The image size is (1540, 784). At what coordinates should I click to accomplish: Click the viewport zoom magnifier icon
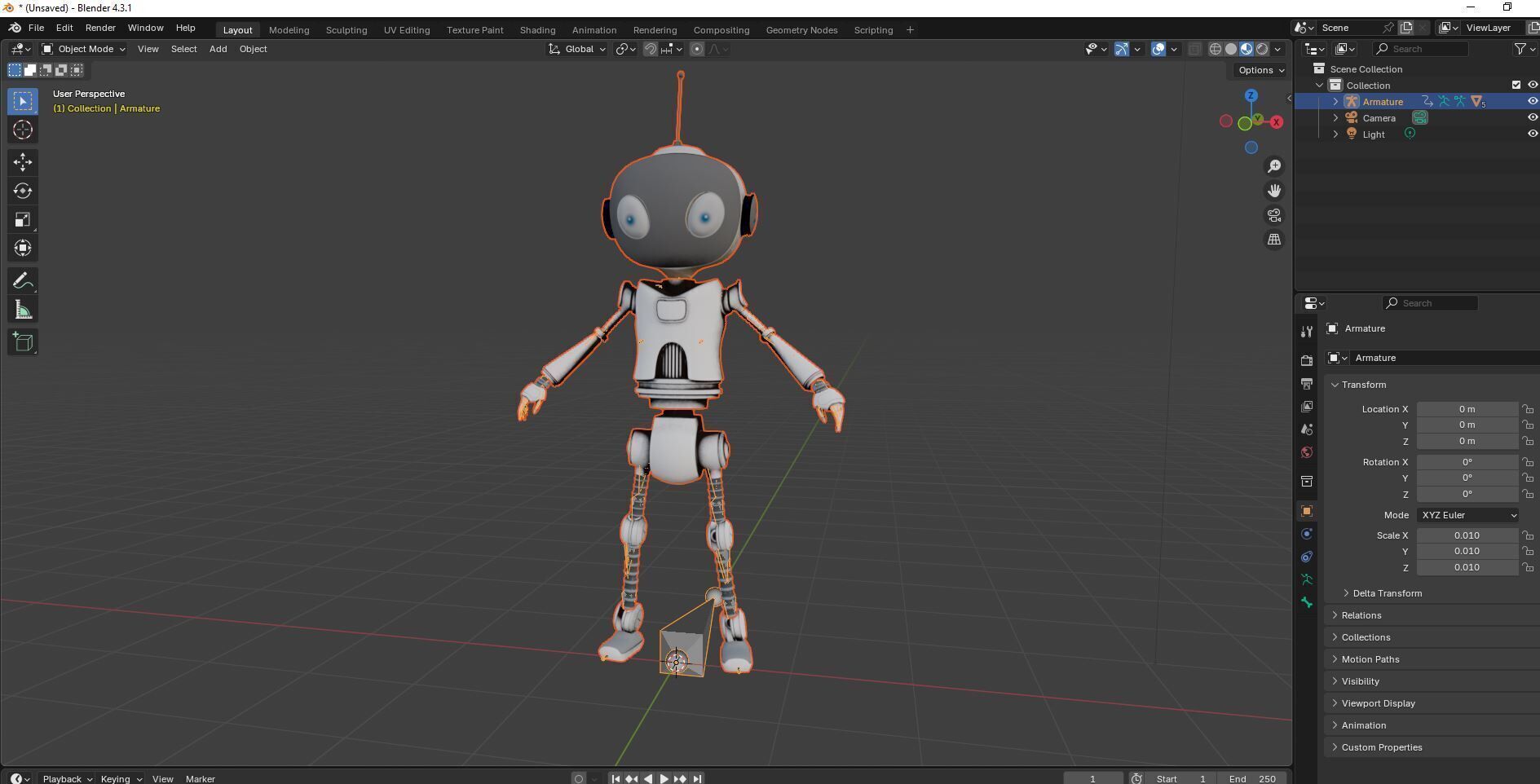tap(1273, 166)
